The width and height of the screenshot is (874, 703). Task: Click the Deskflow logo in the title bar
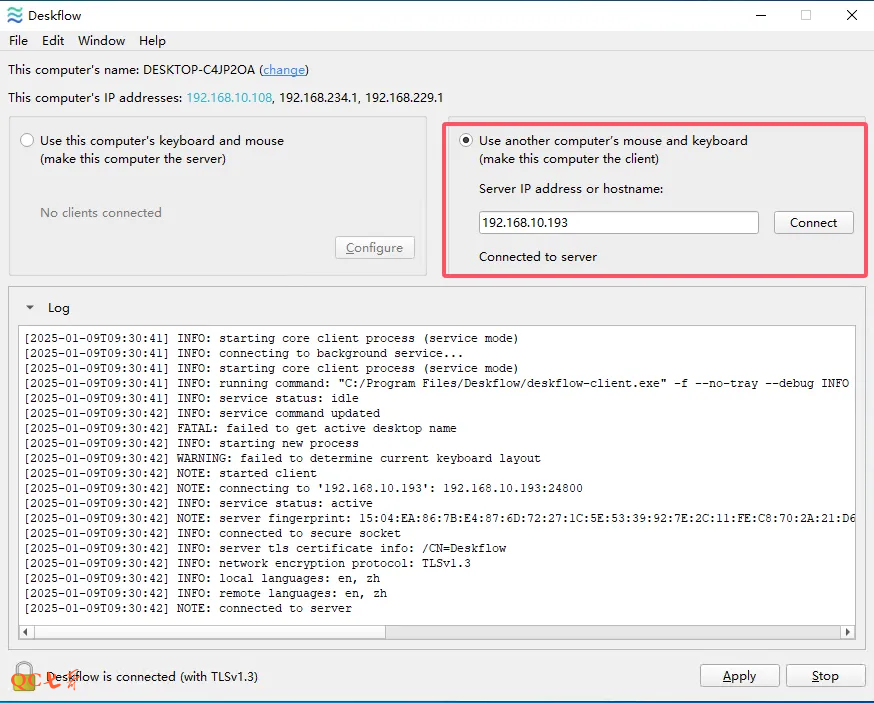[x=14, y=15]
